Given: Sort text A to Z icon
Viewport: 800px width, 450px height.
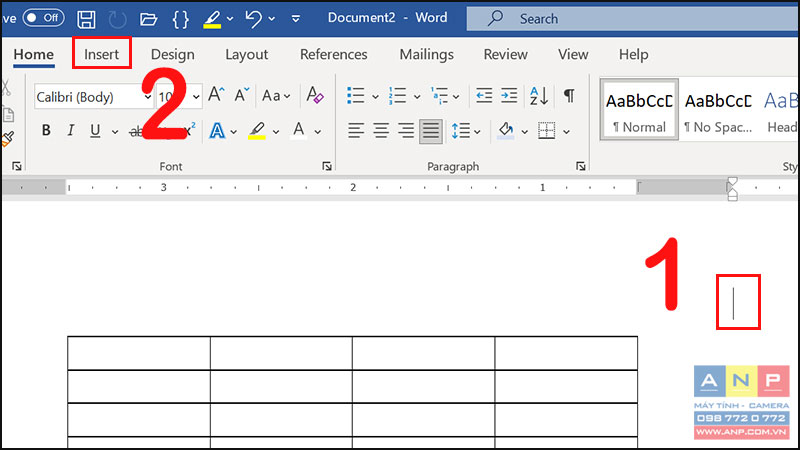Looking at the screenshot, I should 539,95.
